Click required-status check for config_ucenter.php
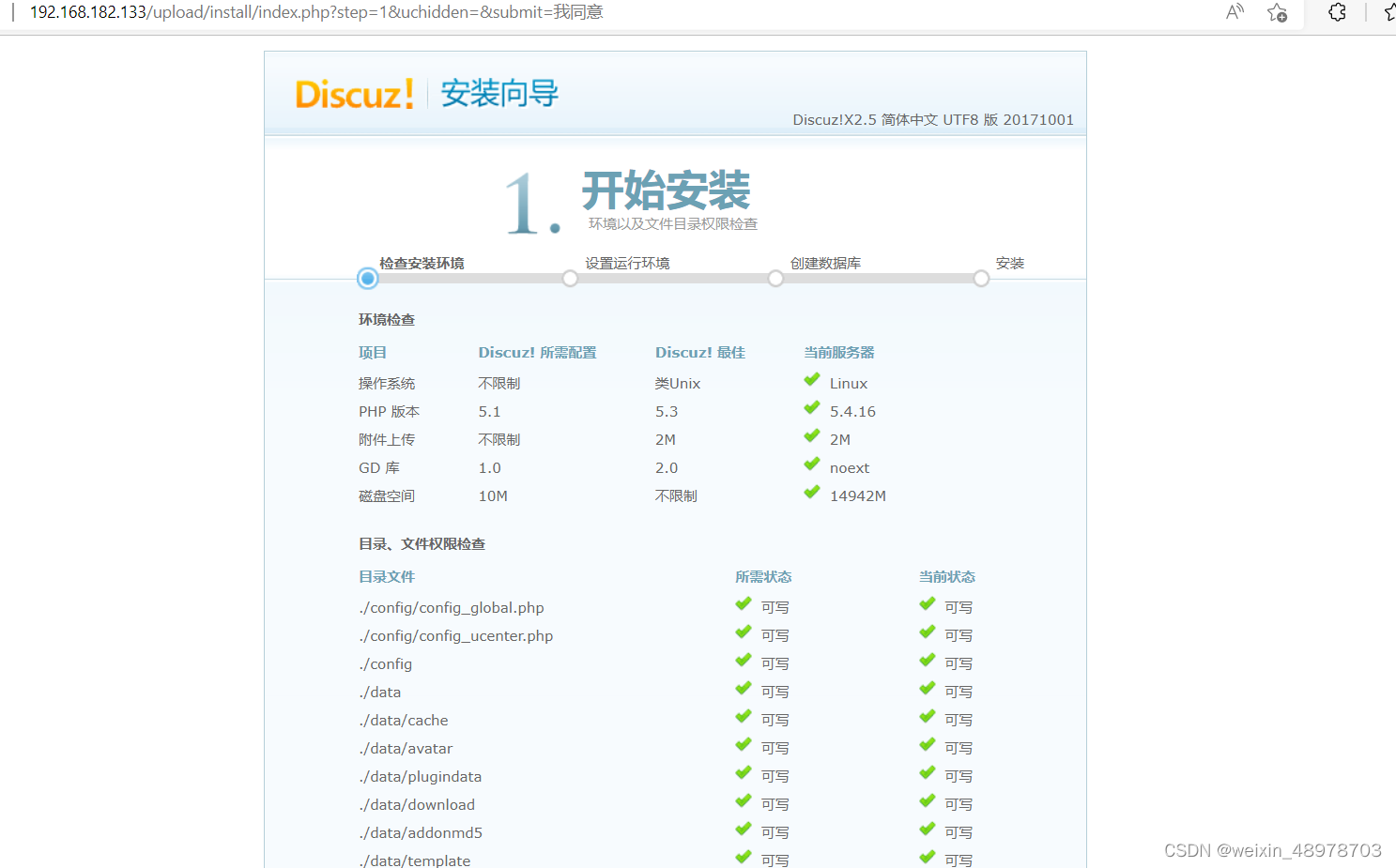This screenshot has width=1396, height=868. point(744,632)
